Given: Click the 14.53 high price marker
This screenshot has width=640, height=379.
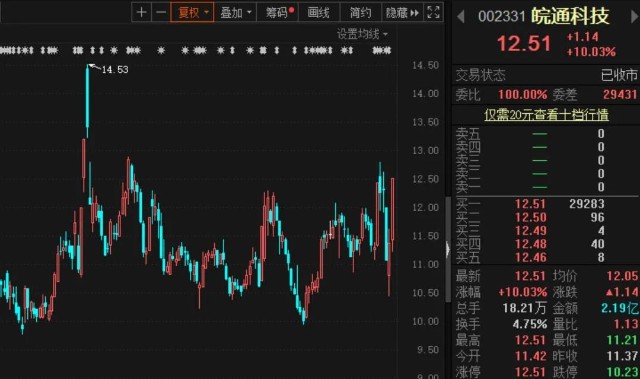Looking at the screenshot, I should pos(115,70).
